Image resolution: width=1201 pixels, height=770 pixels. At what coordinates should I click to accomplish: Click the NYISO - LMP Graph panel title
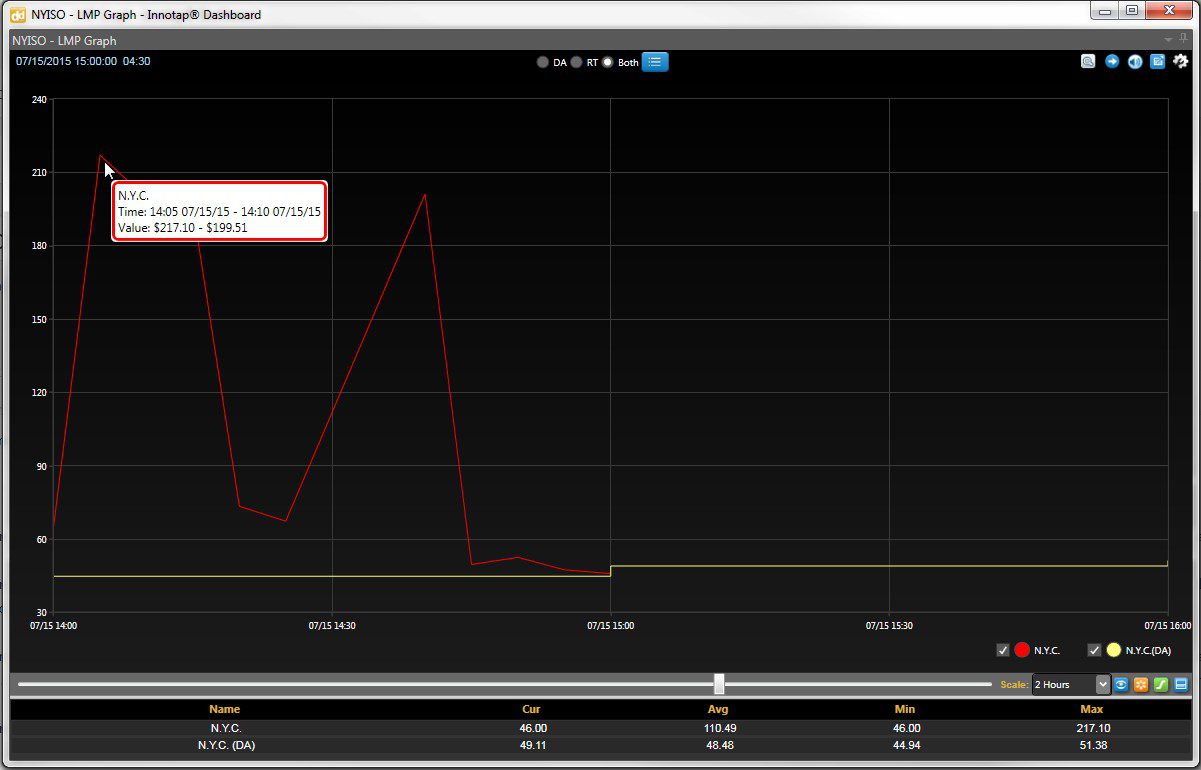[64, 41]
